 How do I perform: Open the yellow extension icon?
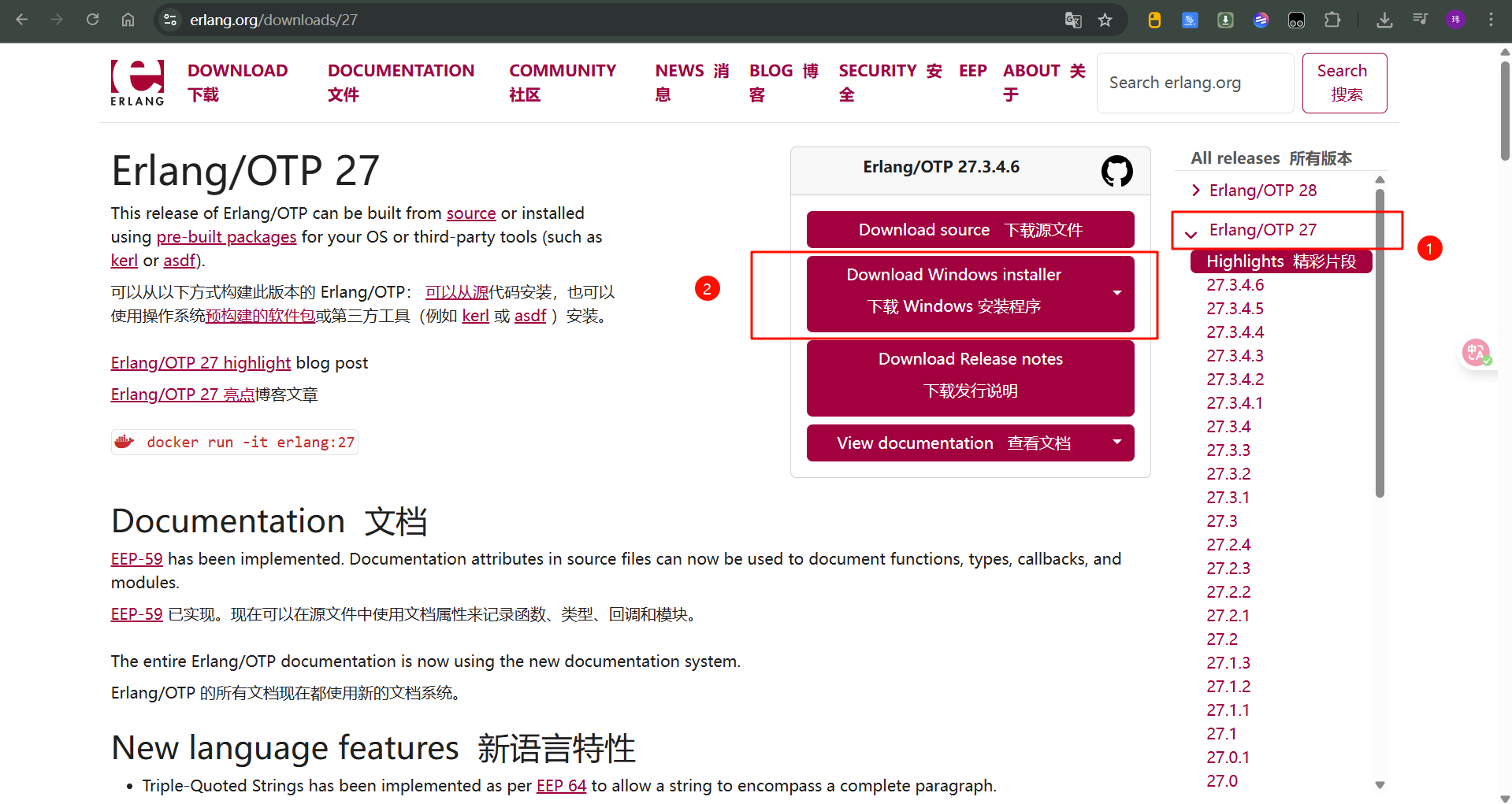(1154, 20)
